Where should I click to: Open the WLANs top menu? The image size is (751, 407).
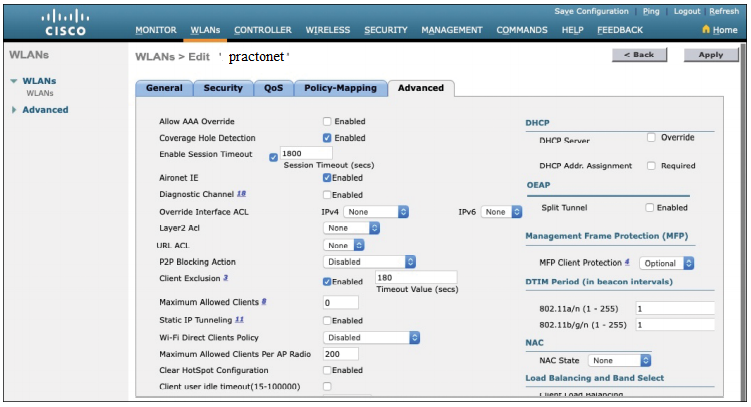tap(205, 30)
